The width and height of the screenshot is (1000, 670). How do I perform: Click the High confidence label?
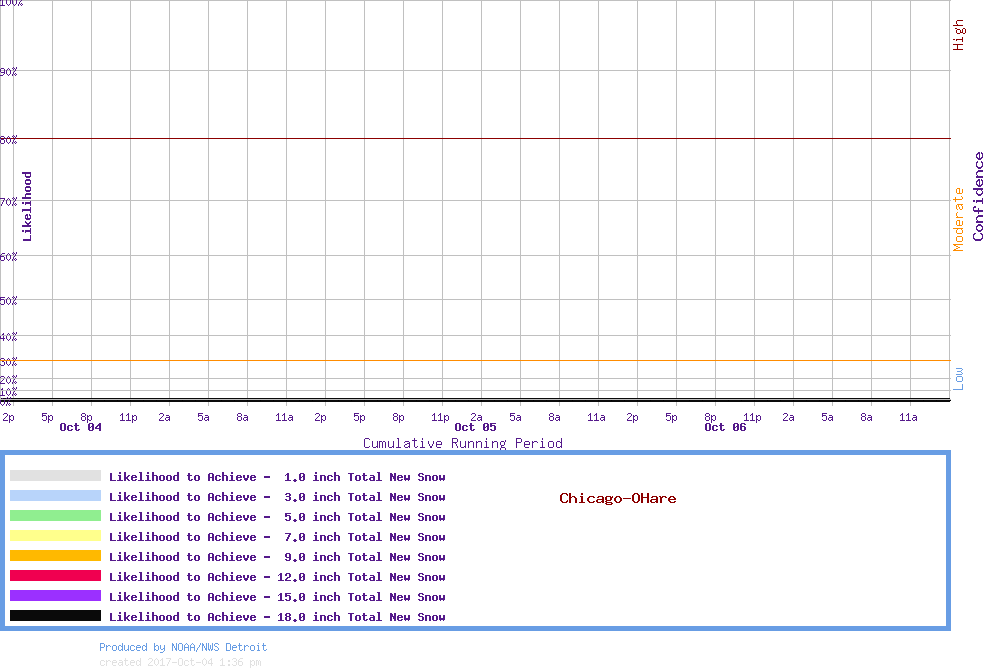[x=959, y=35]
